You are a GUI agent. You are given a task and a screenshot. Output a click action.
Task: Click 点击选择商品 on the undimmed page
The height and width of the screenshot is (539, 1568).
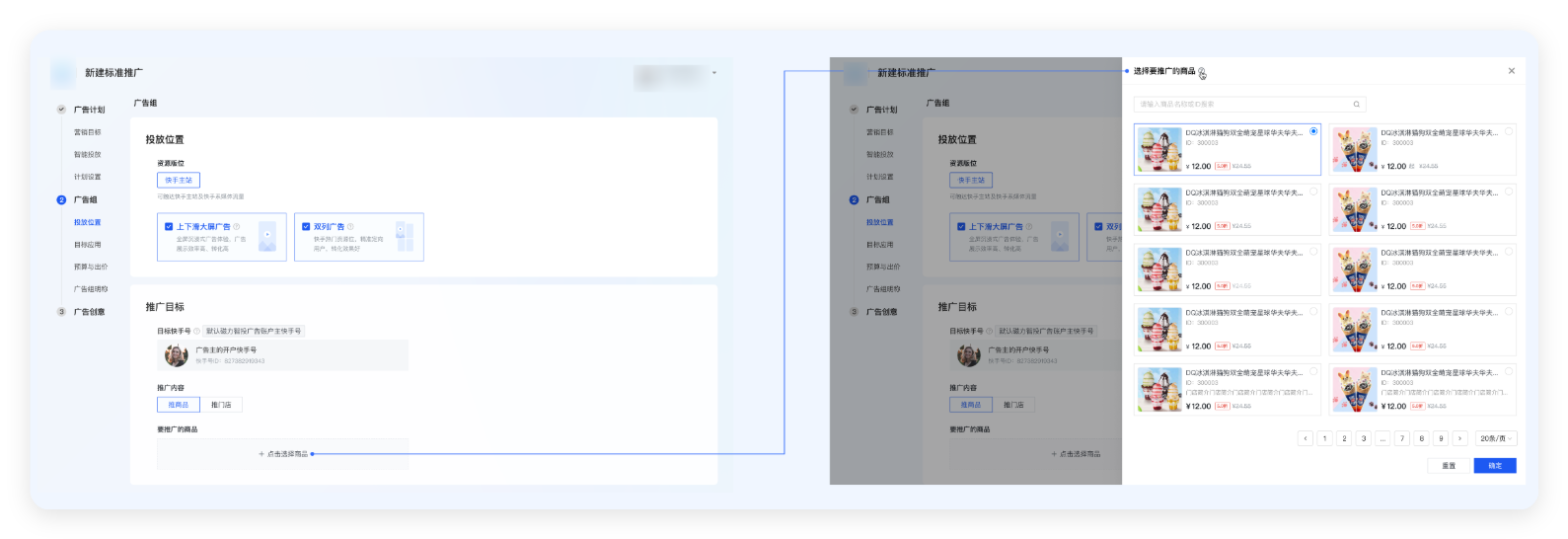[283, 454]
